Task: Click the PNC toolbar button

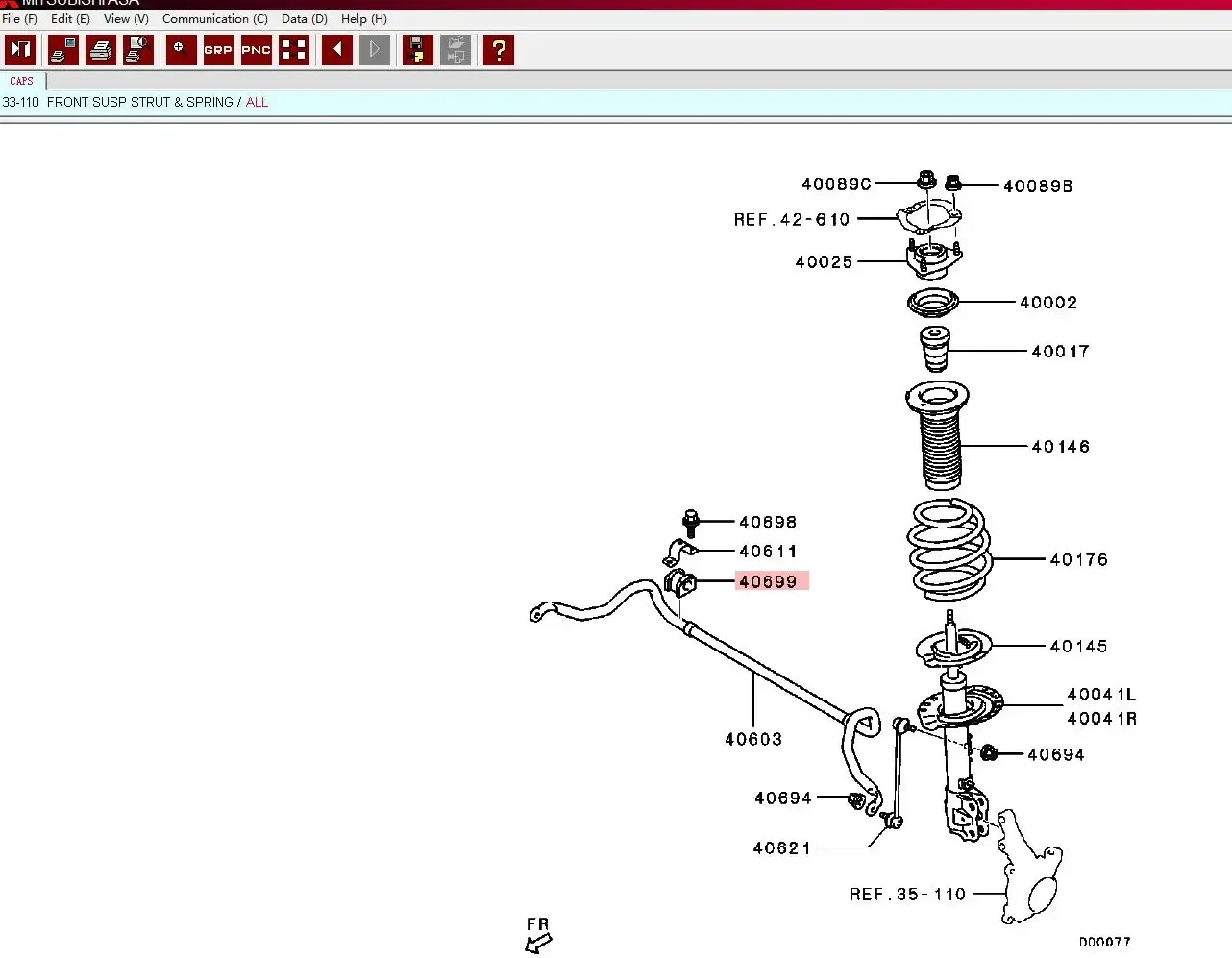Action: tap(256, 50)
